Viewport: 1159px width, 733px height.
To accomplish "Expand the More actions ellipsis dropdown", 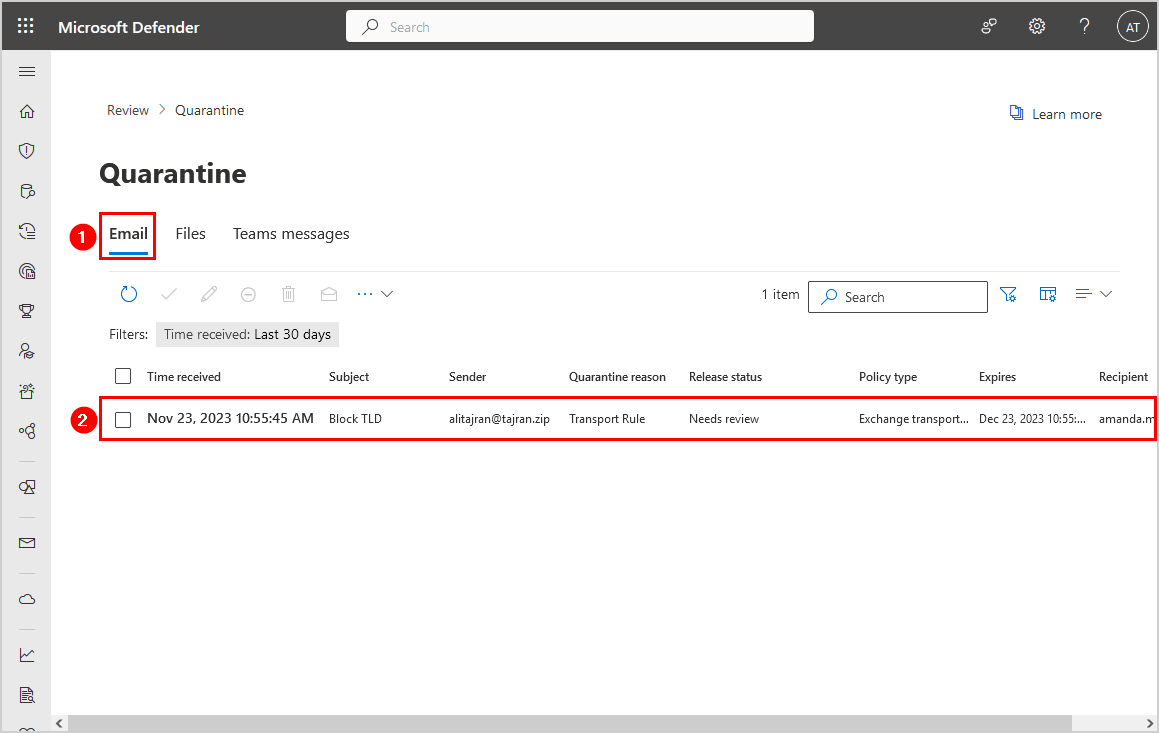I will (x=375, y=294).
